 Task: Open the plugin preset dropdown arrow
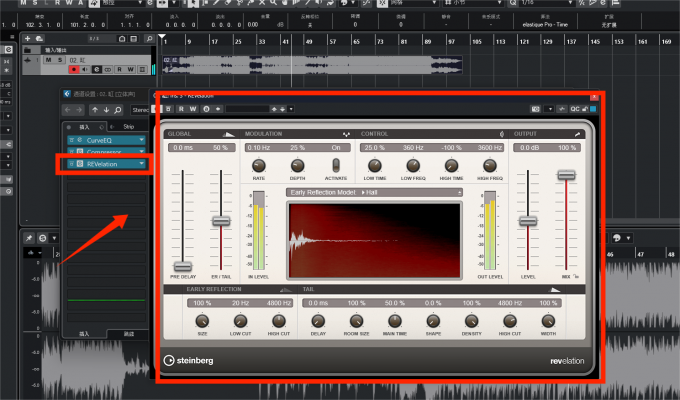pyautogui.click(x=291, y=109)
